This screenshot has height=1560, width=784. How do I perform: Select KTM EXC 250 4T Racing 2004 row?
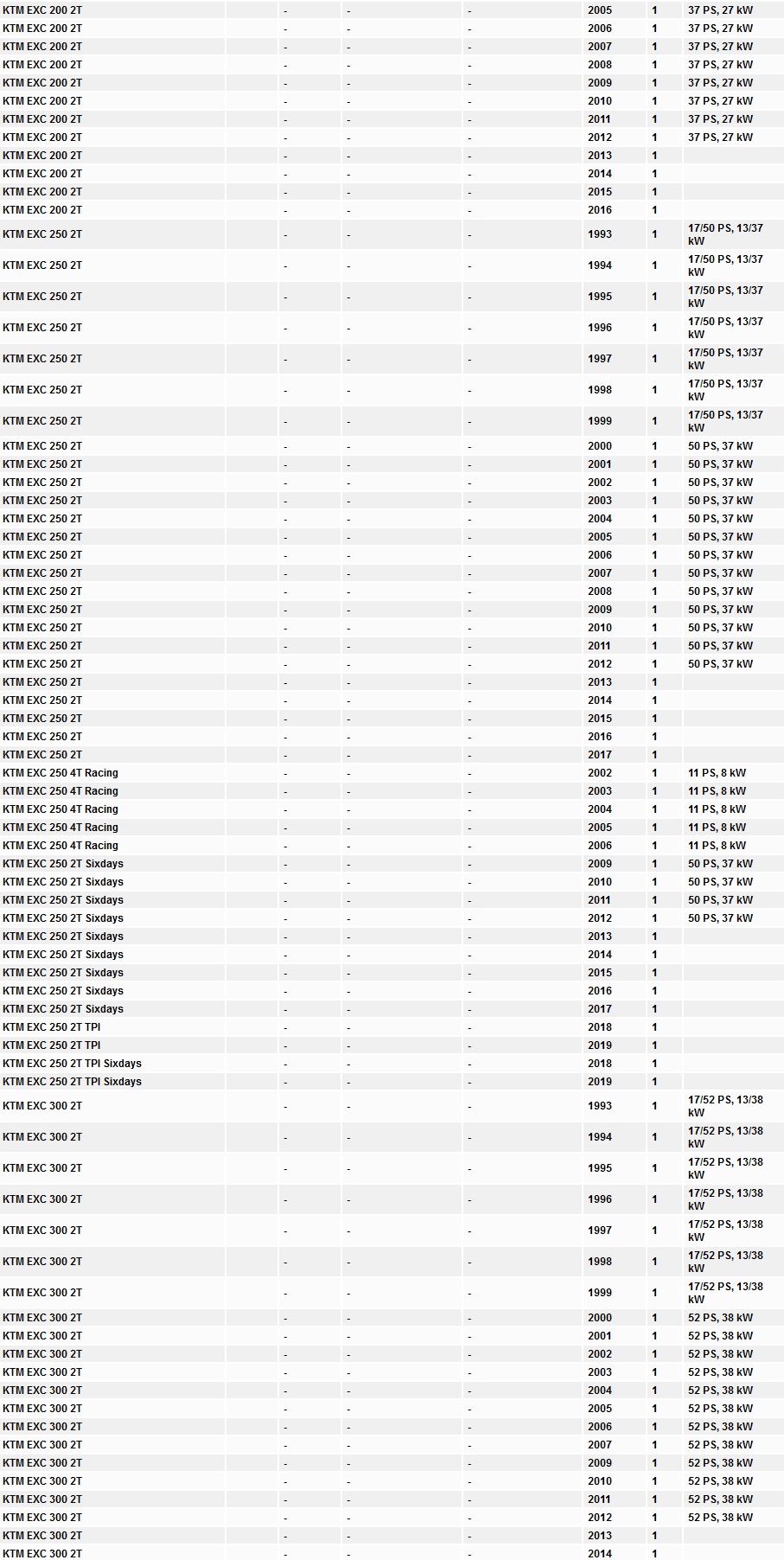coord(392,809)
